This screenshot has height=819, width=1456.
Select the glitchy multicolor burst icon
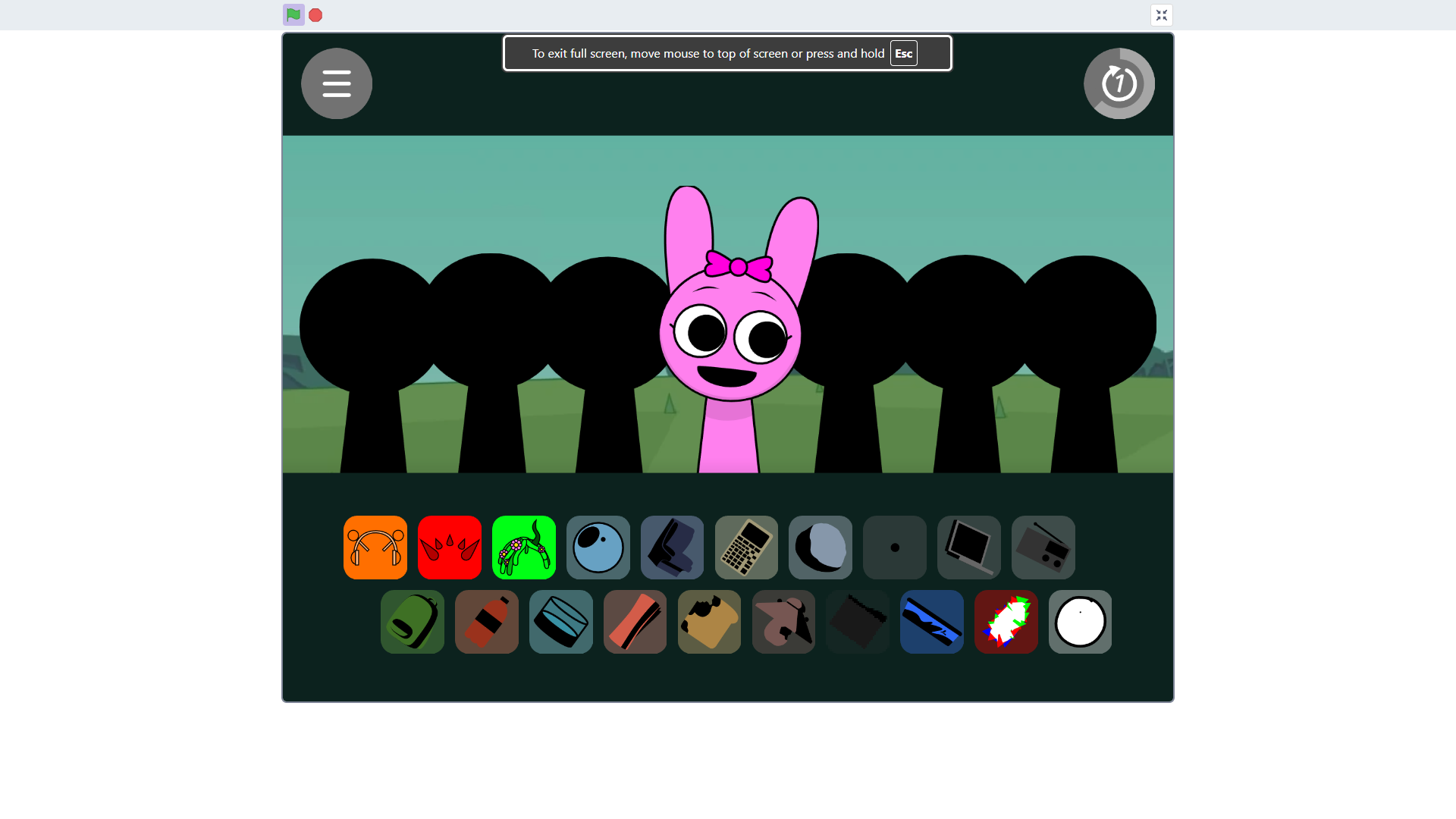click(1006, 622)
